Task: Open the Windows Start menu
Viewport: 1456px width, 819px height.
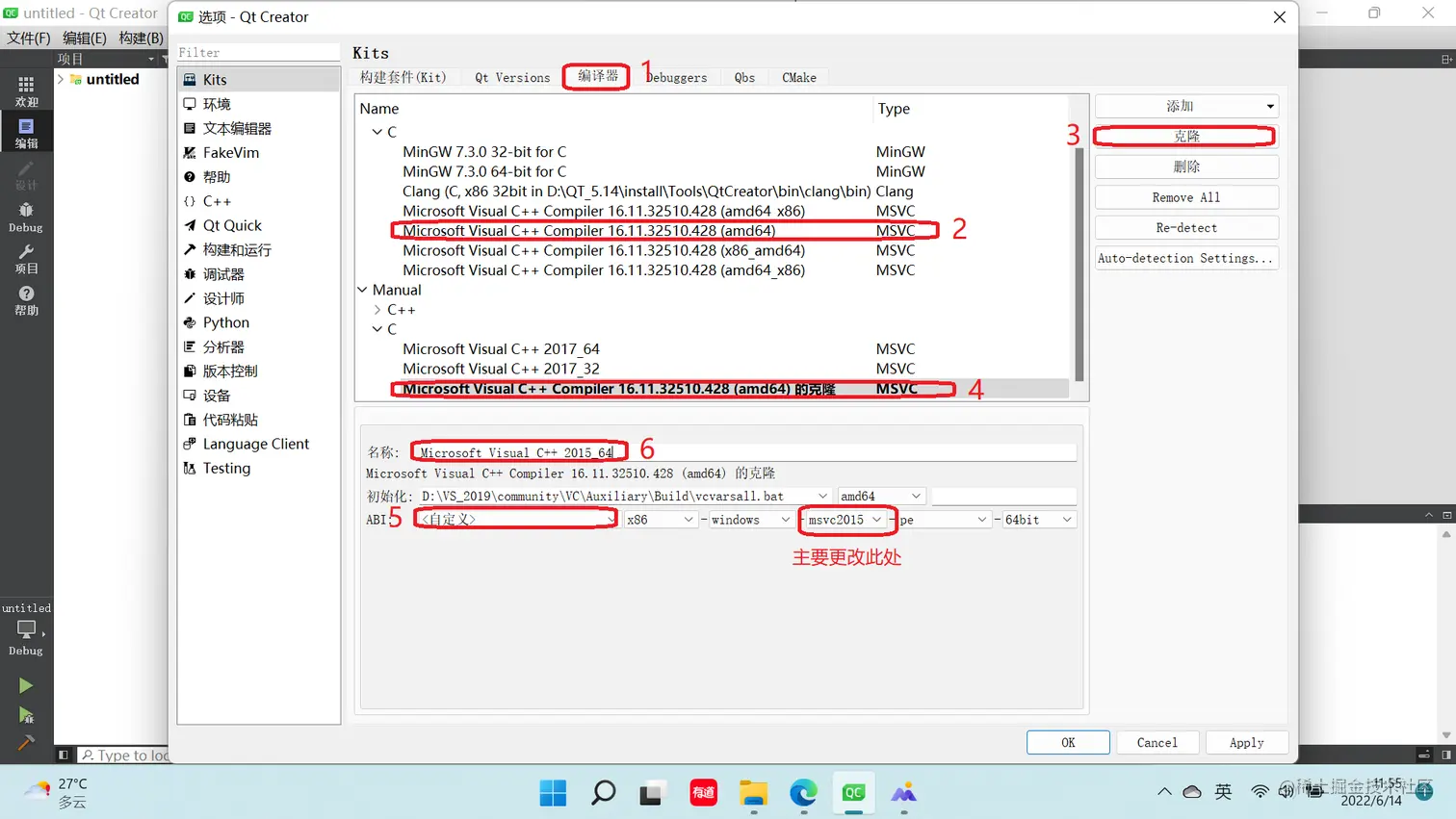Action: coord(553,793)
